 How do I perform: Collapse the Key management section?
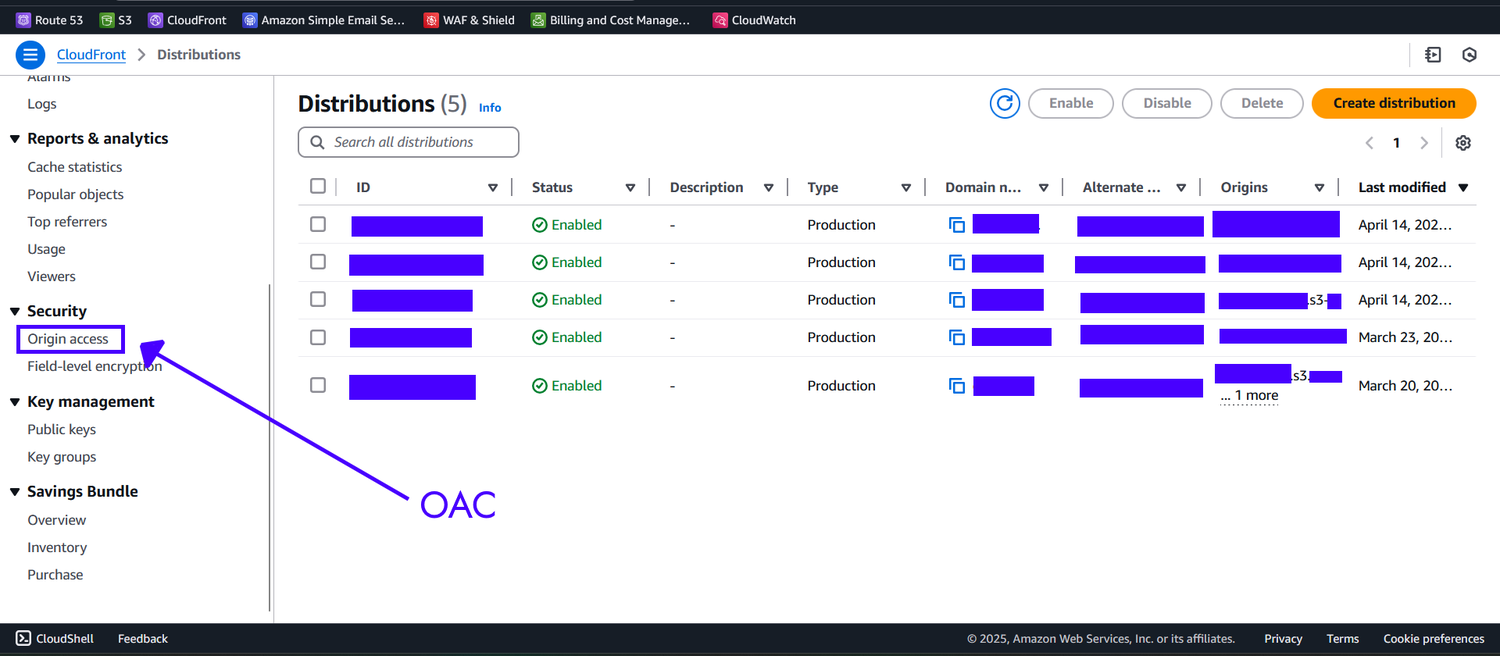click(x=15, y=402)
